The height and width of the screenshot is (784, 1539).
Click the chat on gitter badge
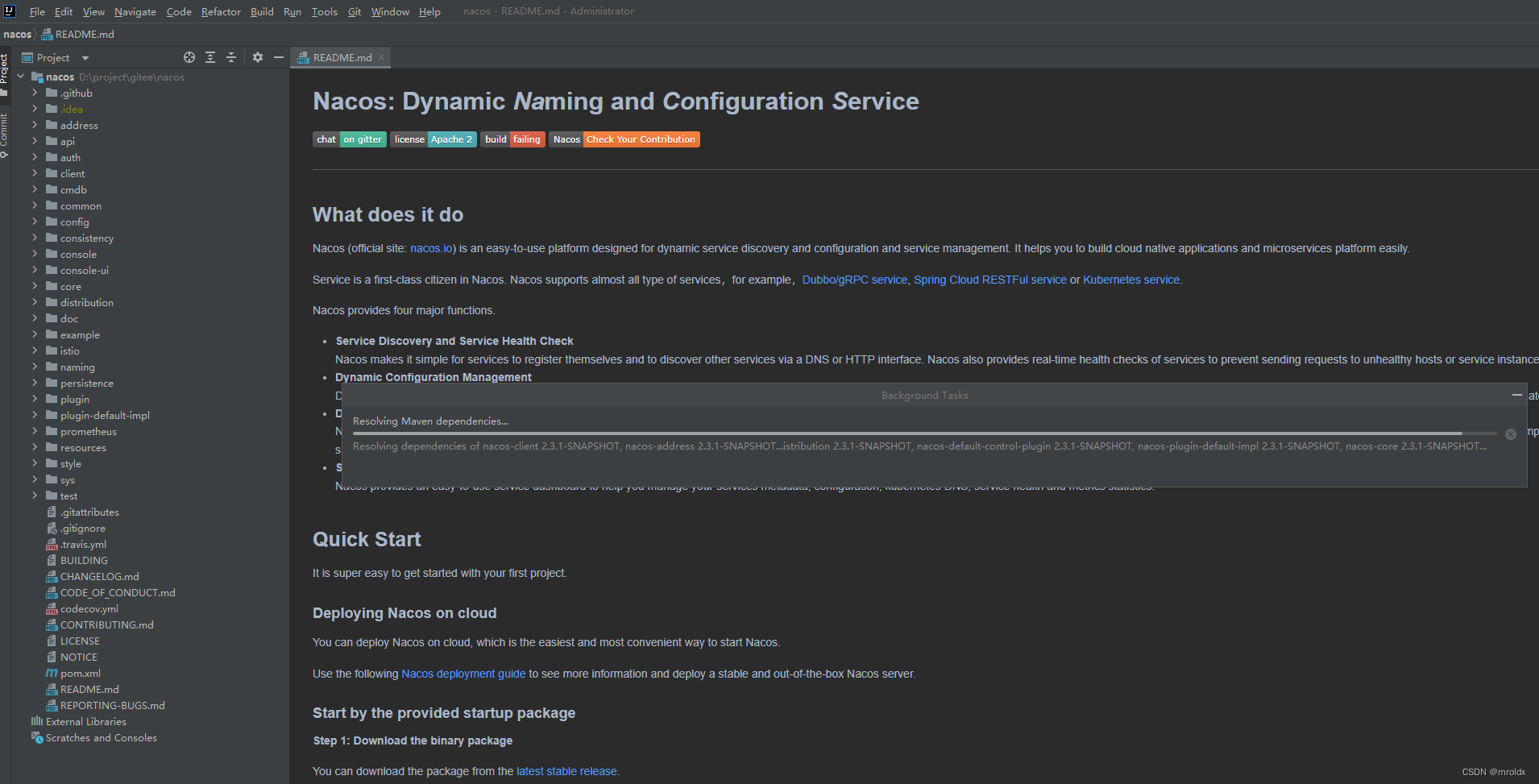click(350, 139)
